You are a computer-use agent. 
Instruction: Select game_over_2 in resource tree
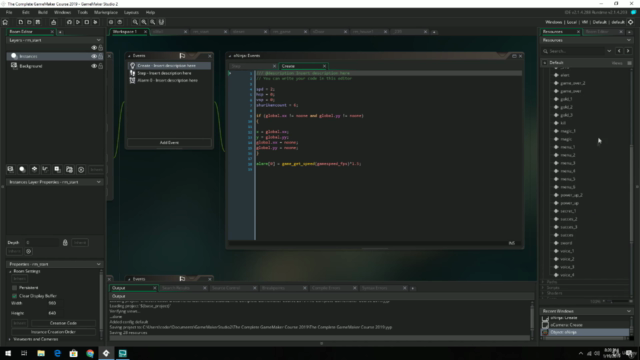pos(572,83)
